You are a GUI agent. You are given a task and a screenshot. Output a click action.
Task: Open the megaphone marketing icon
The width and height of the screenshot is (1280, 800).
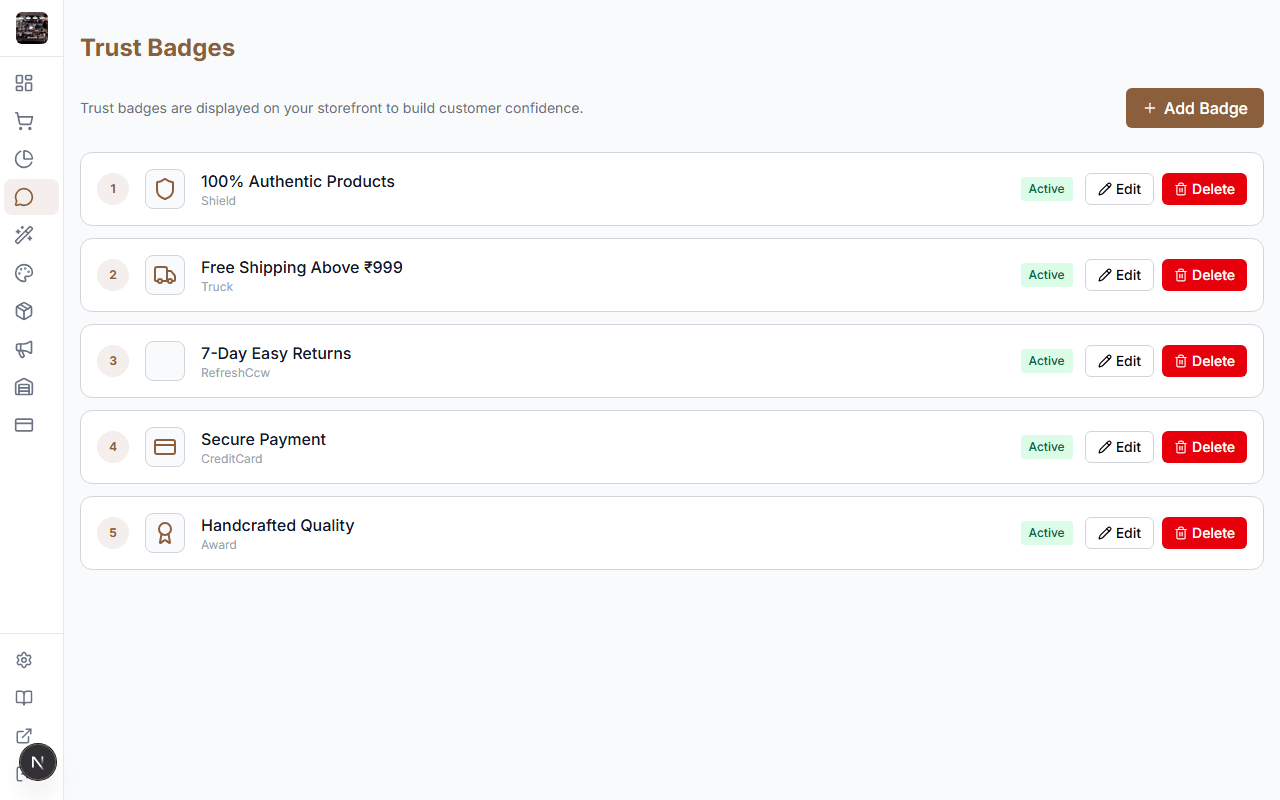pos(24,349)
